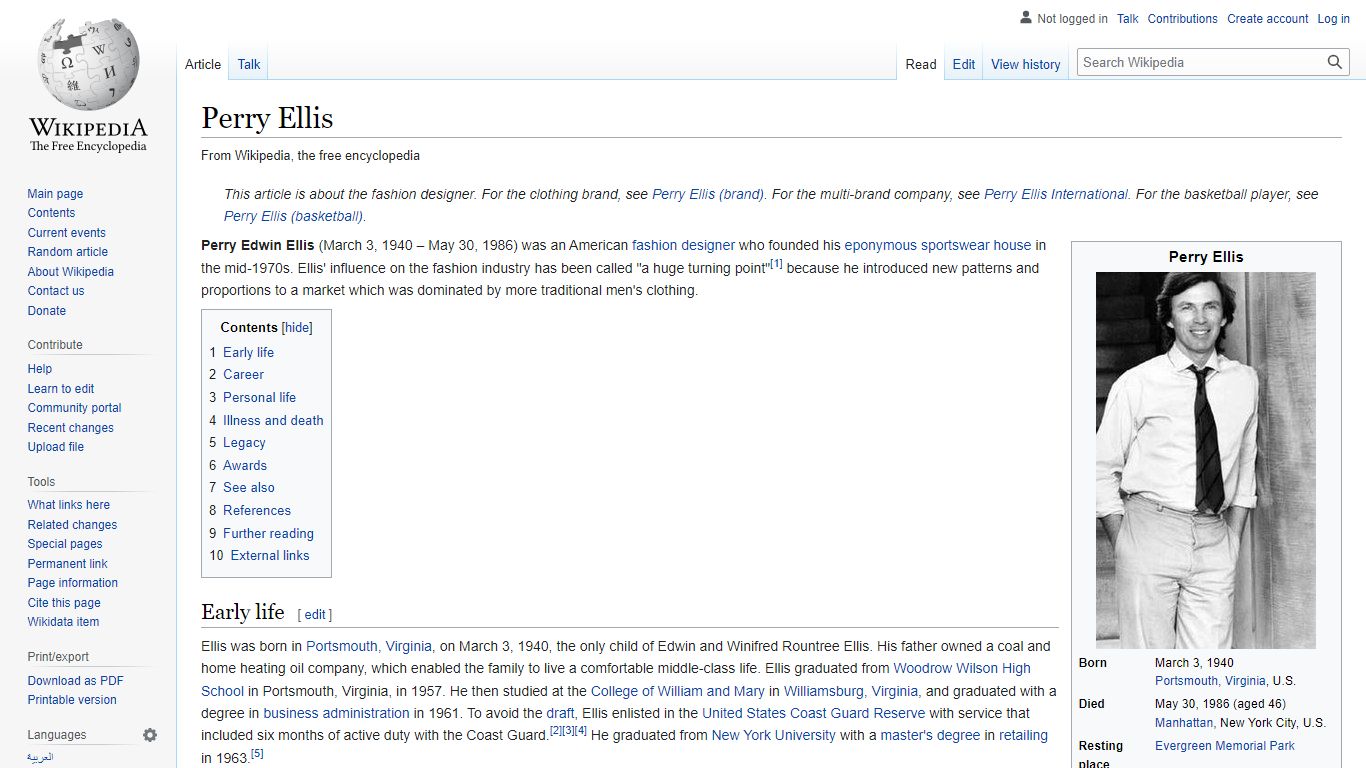Screen dimensions: 1366x768
Task: Open About Wikipedia link
Action: 70,272
